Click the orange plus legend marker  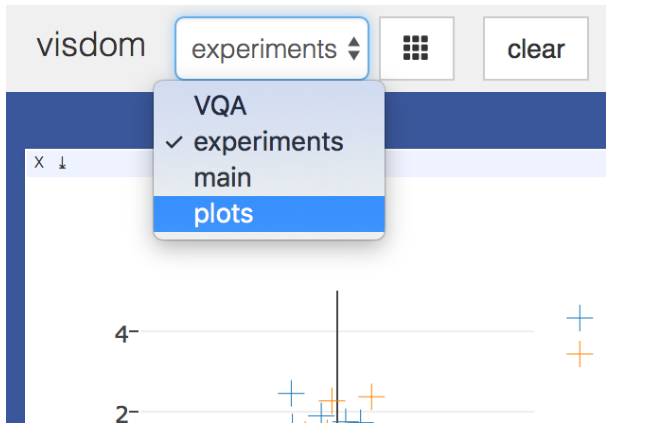tap(579, 353)
